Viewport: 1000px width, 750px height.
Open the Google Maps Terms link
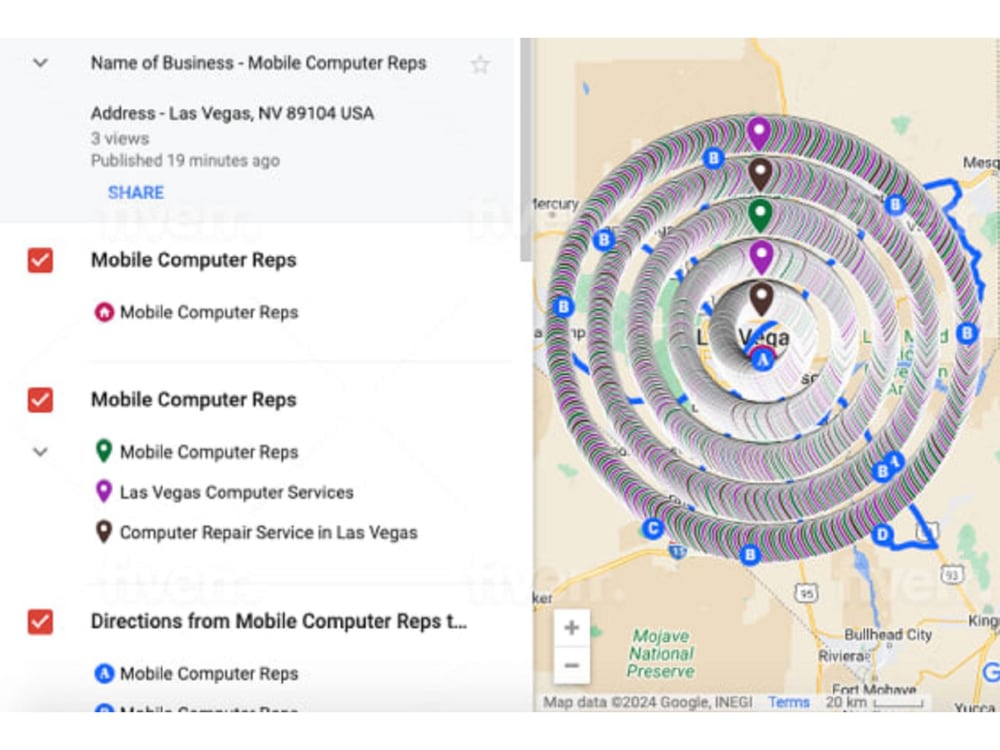(789, 703)
